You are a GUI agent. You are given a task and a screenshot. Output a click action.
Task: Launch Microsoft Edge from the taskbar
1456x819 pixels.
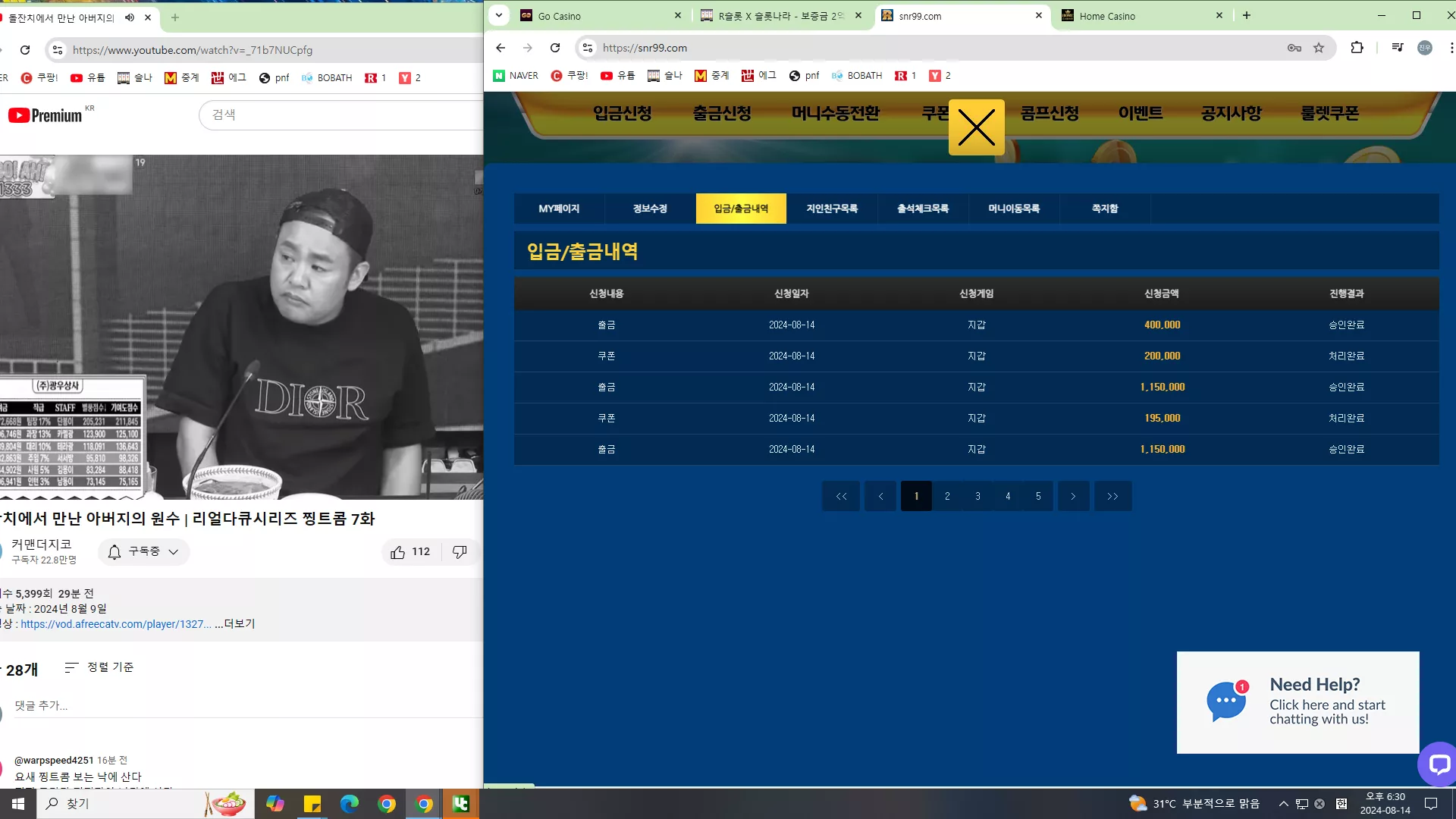tap(350, 804)
